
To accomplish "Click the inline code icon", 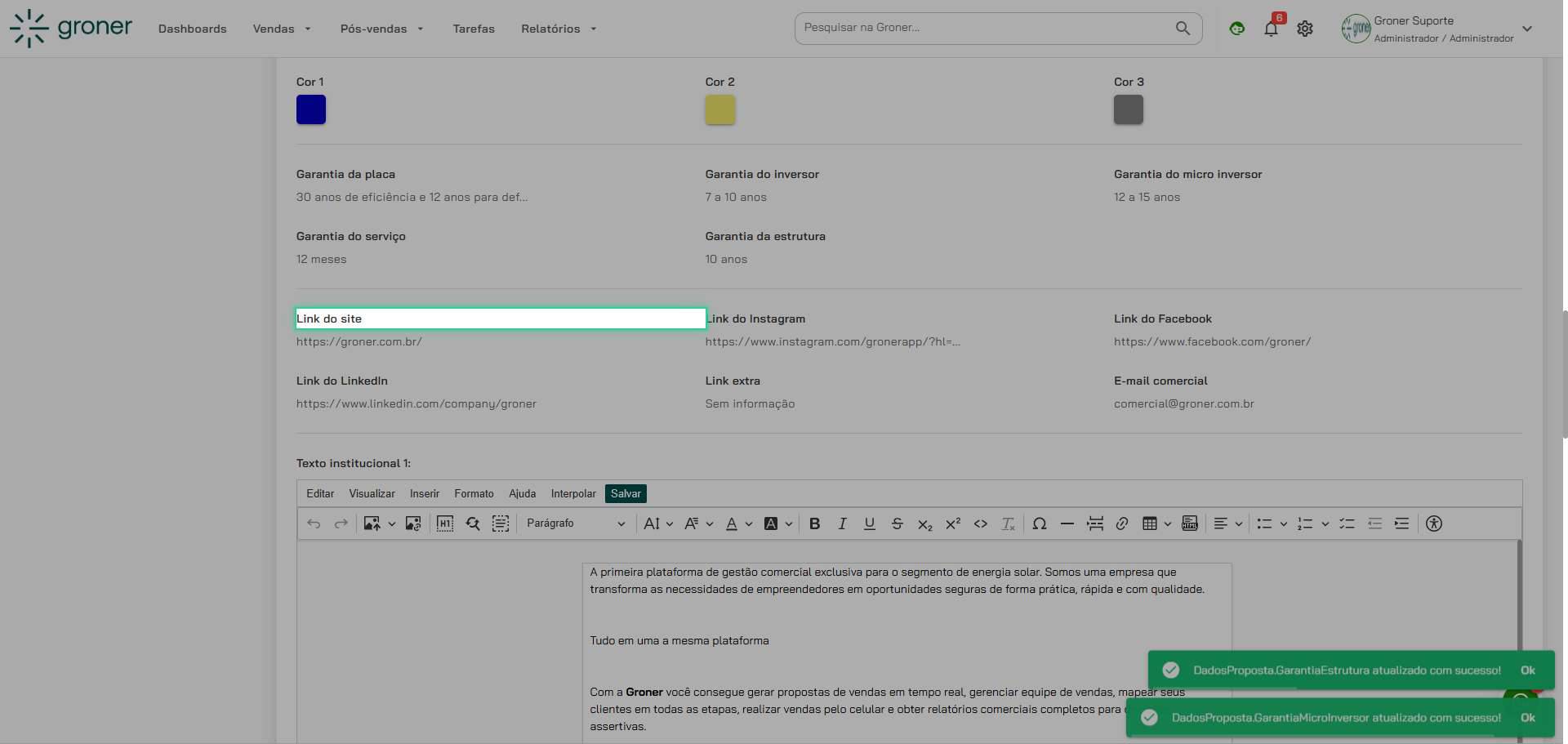I will coord(981,523).
